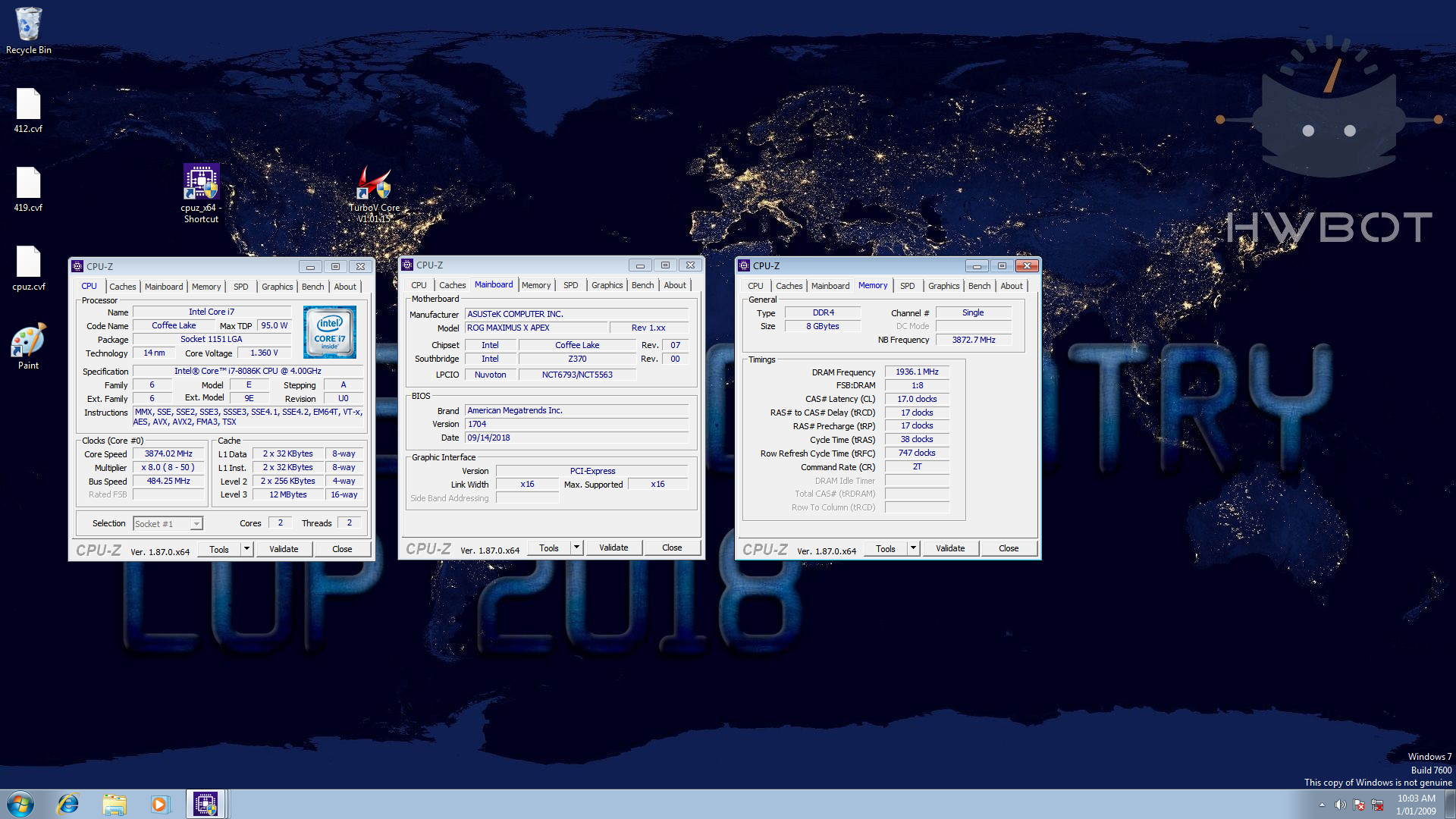Open Windows Media Player from the taskbar
The width and height of the screenshot is (1456, 819).
coord(159,804)
